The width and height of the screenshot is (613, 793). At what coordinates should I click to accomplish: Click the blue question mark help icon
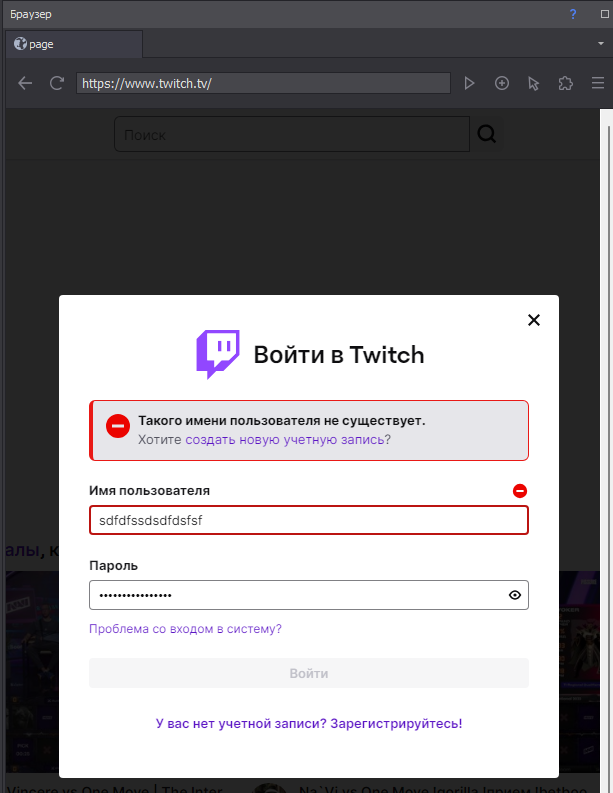pos(573,14)
